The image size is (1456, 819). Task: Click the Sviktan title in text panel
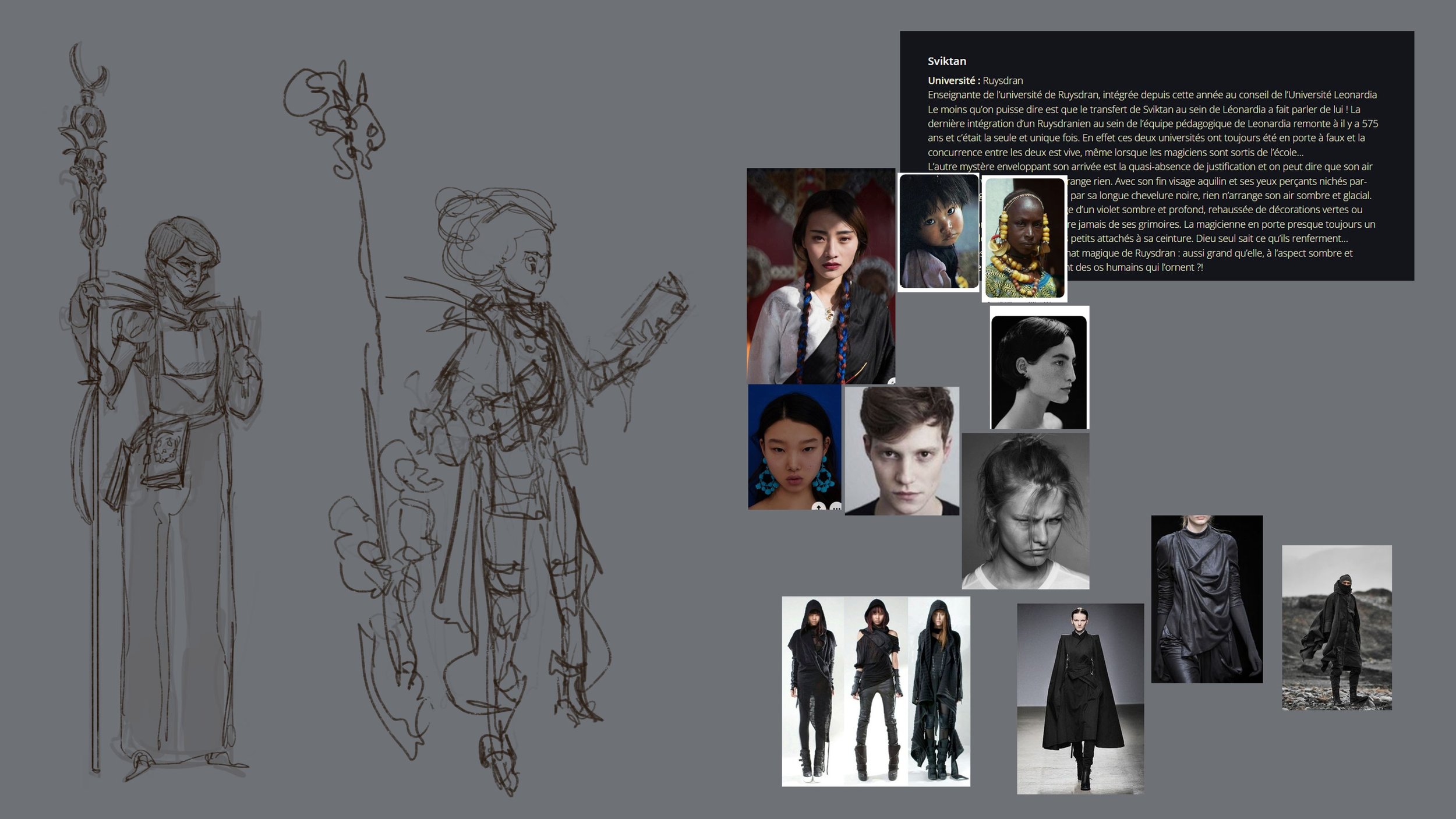(946, 61)
